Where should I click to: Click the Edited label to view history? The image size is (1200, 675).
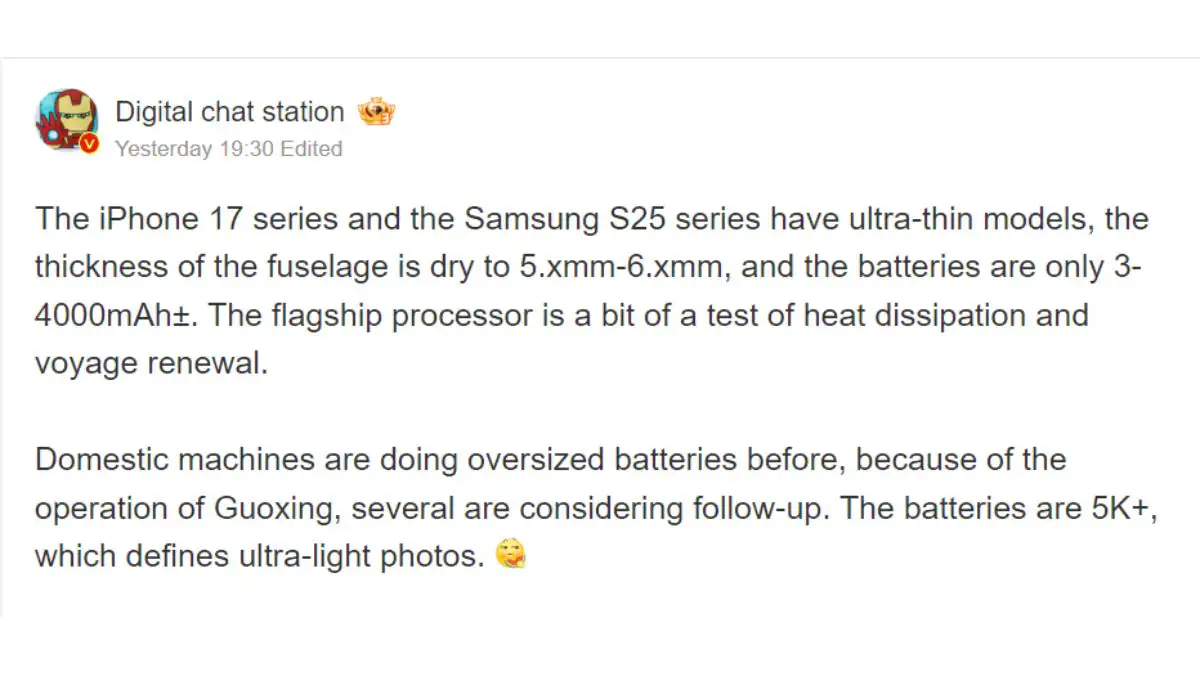pyautogui.click(x=311, y=149)
